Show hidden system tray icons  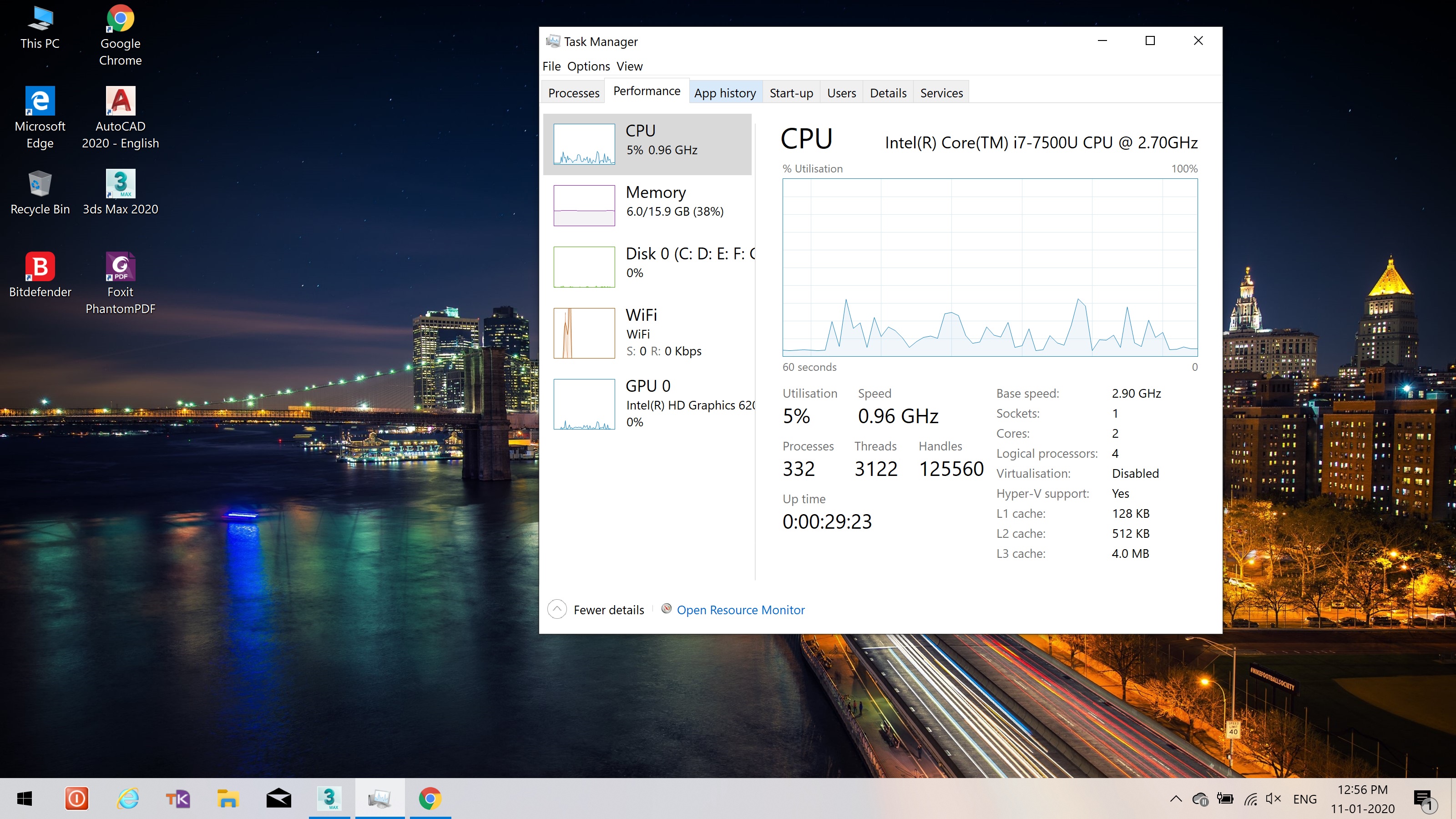point(1176,799)
